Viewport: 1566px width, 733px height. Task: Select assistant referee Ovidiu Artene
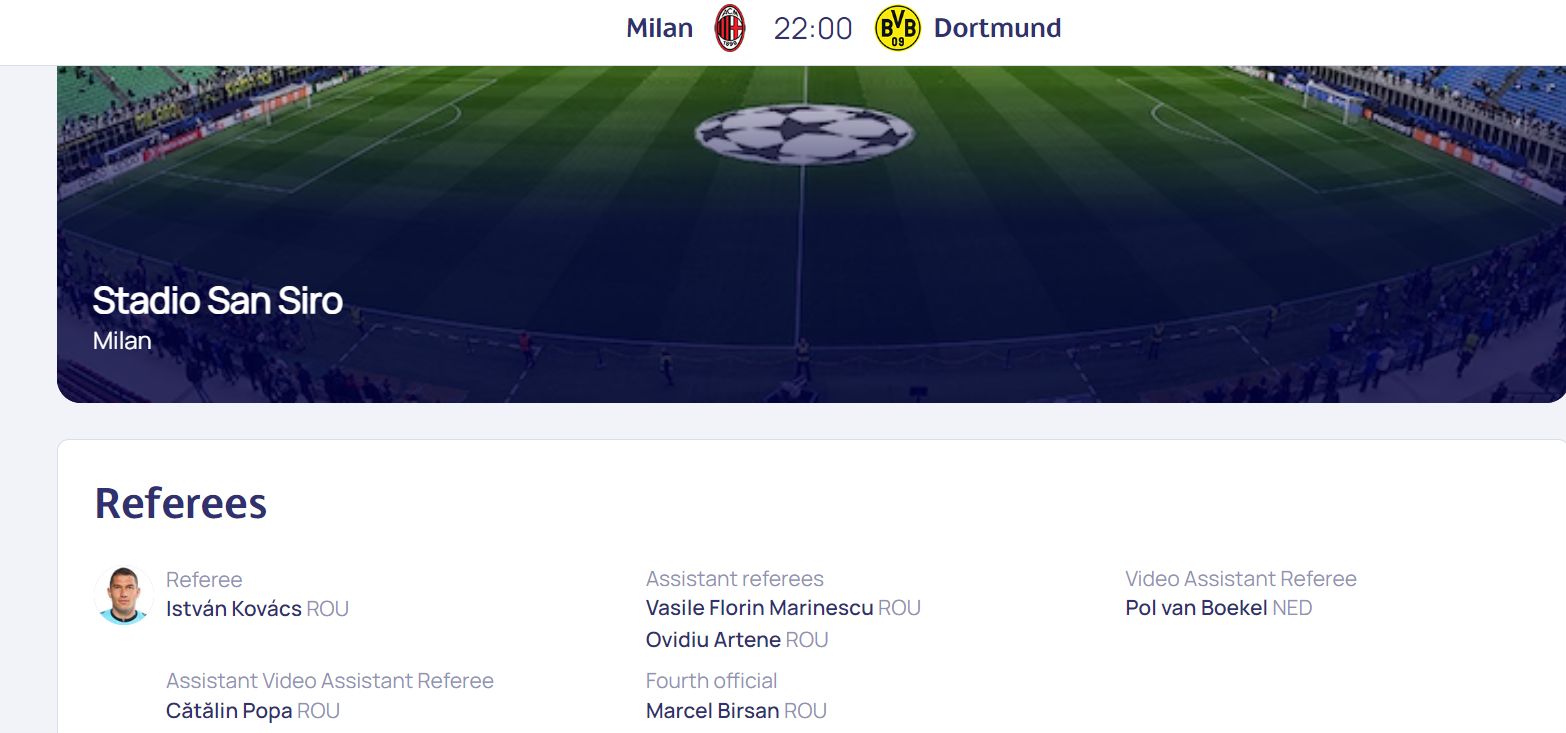tap(713, 639)
